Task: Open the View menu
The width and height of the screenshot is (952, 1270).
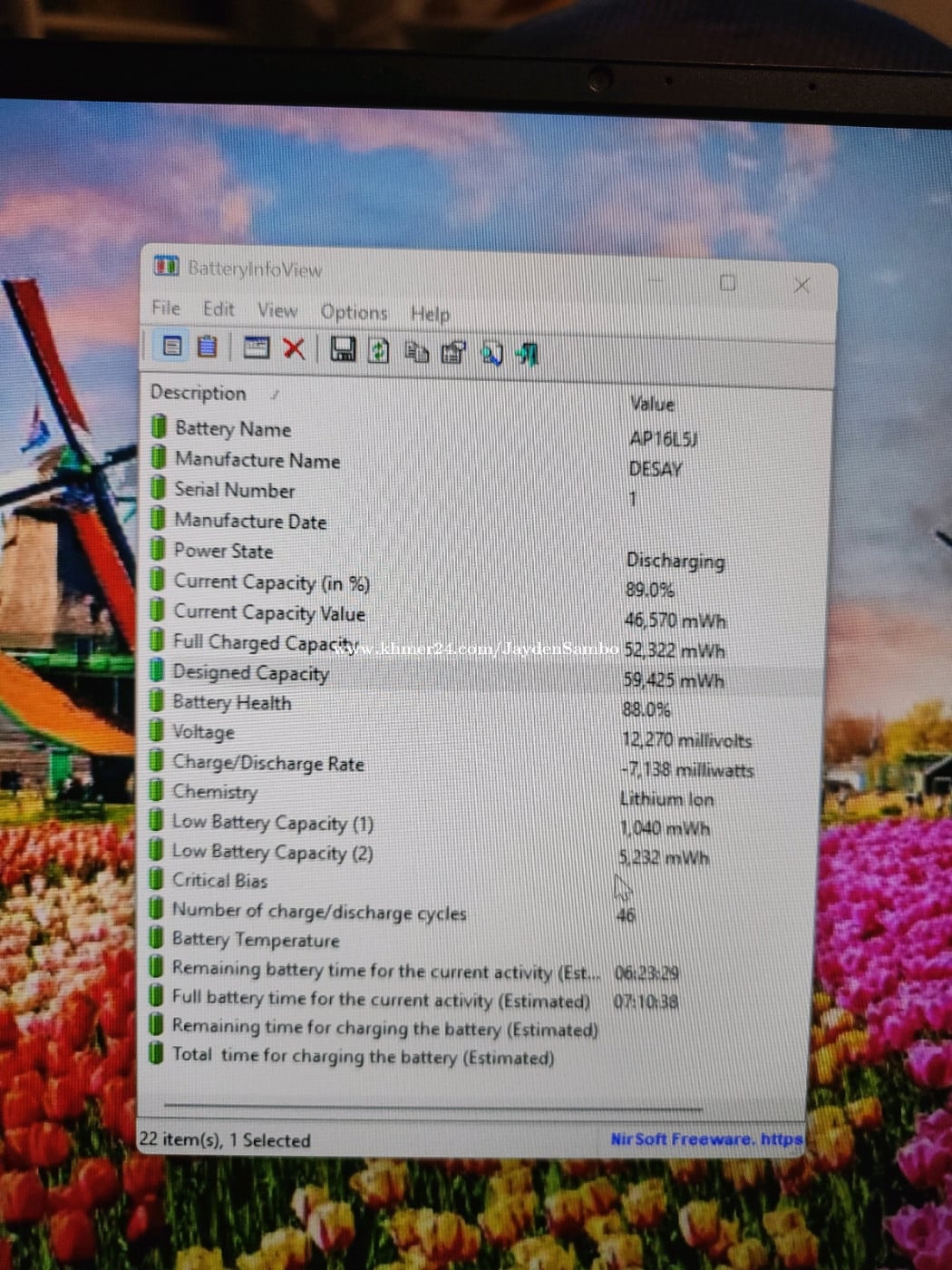Action: pos(277,310)
